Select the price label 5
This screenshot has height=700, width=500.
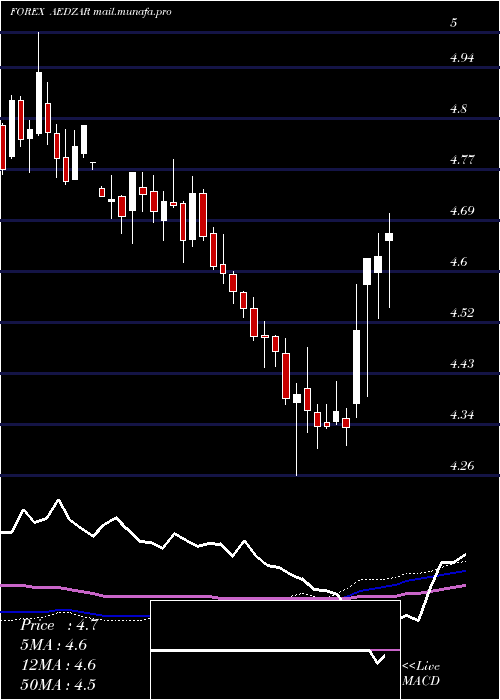454,23
